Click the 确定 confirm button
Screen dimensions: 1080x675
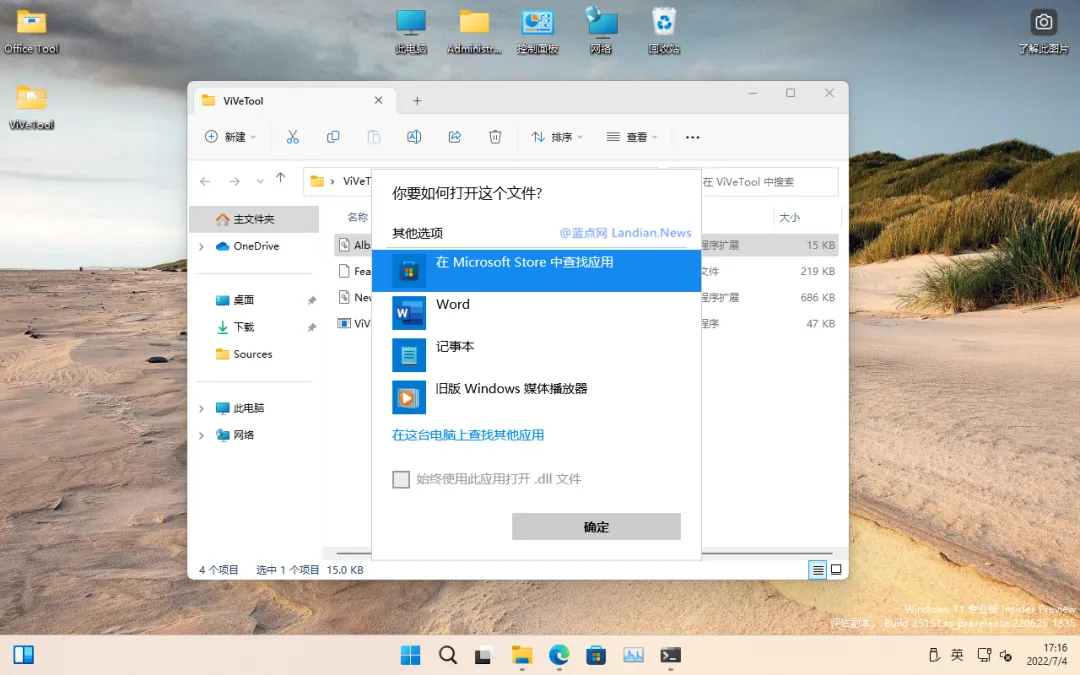click(x=596, y=526)
